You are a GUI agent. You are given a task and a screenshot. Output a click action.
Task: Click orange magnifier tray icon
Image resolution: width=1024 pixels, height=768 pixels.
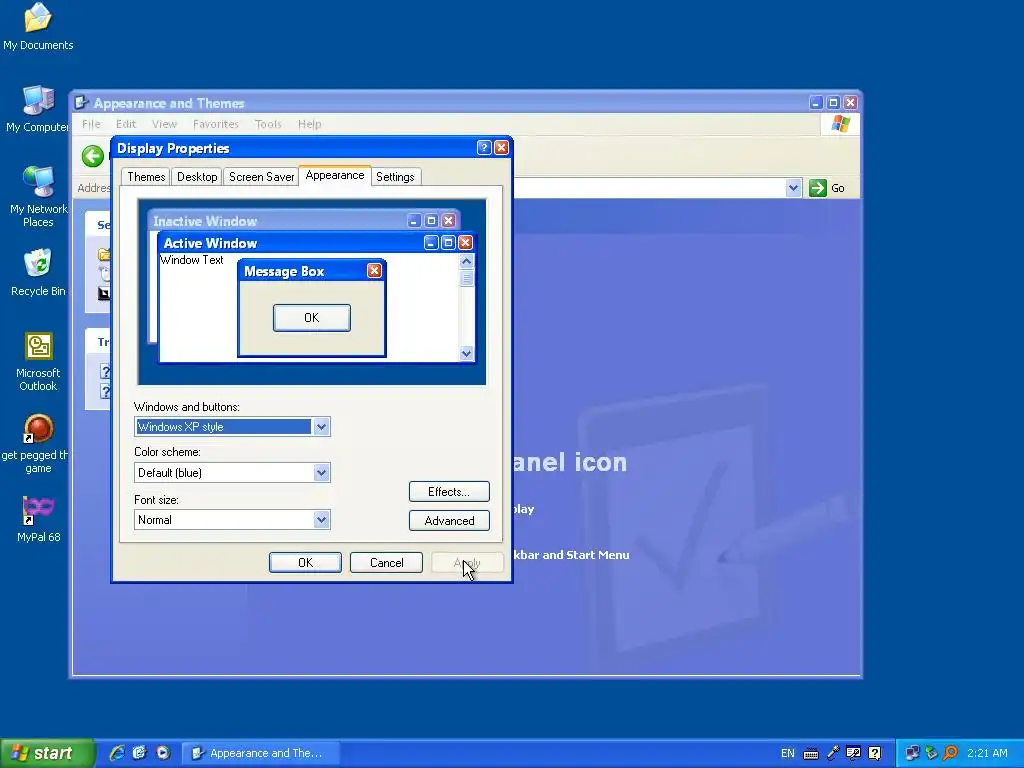[951, 753]
